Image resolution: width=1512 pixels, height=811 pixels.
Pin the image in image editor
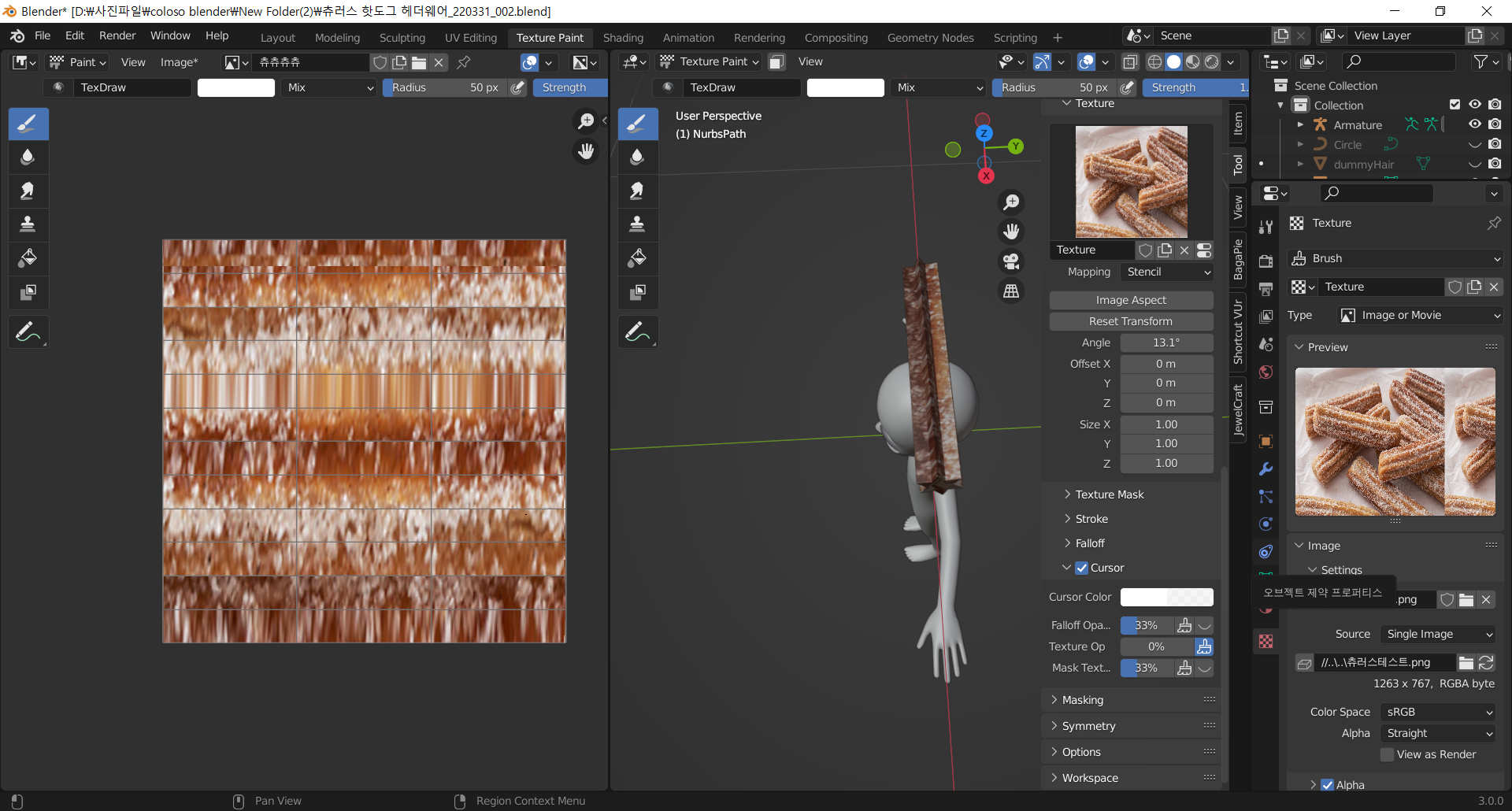[464, 62]
